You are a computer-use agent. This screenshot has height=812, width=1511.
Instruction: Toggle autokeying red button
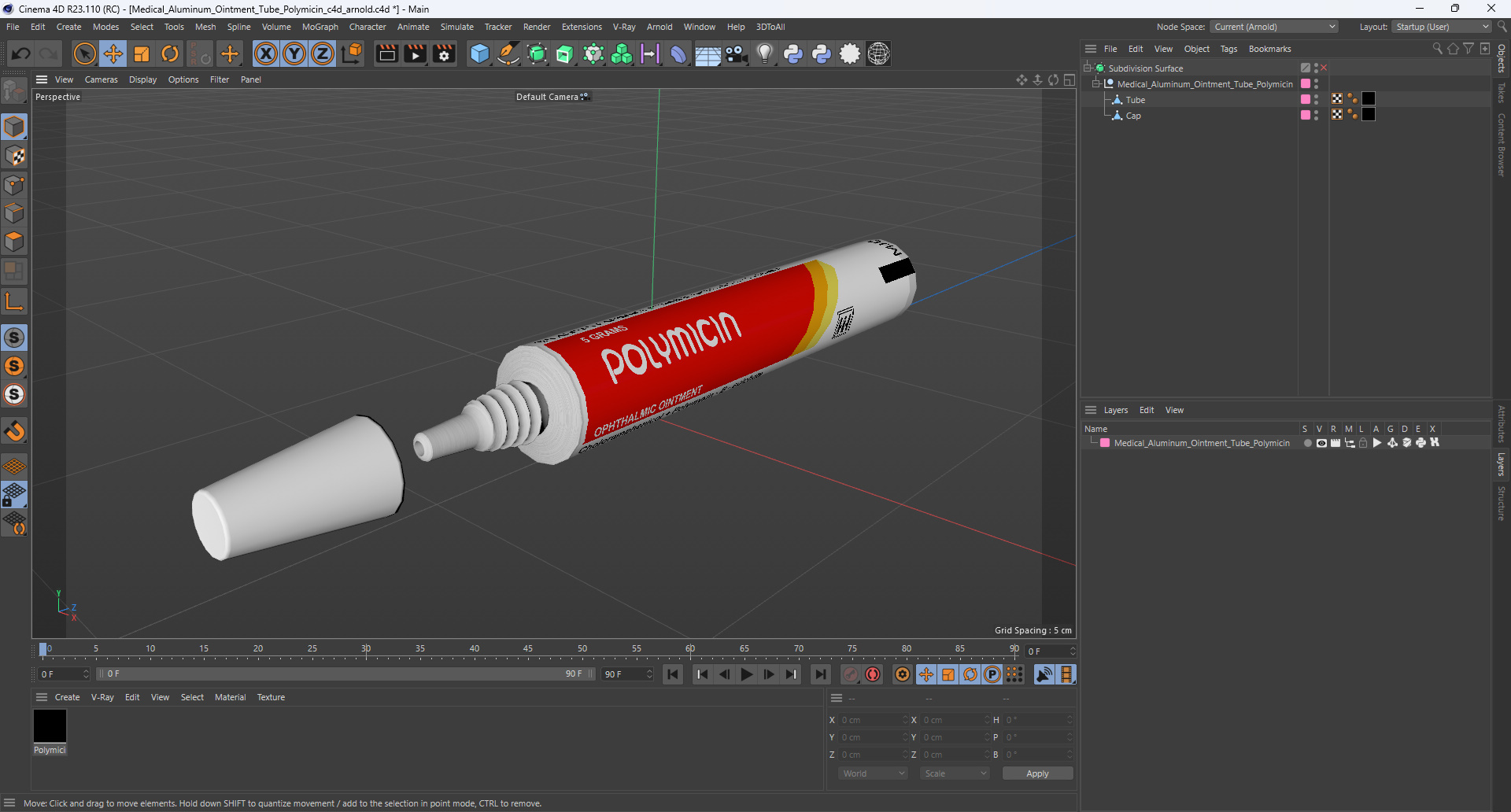click(x=873, y=674)
